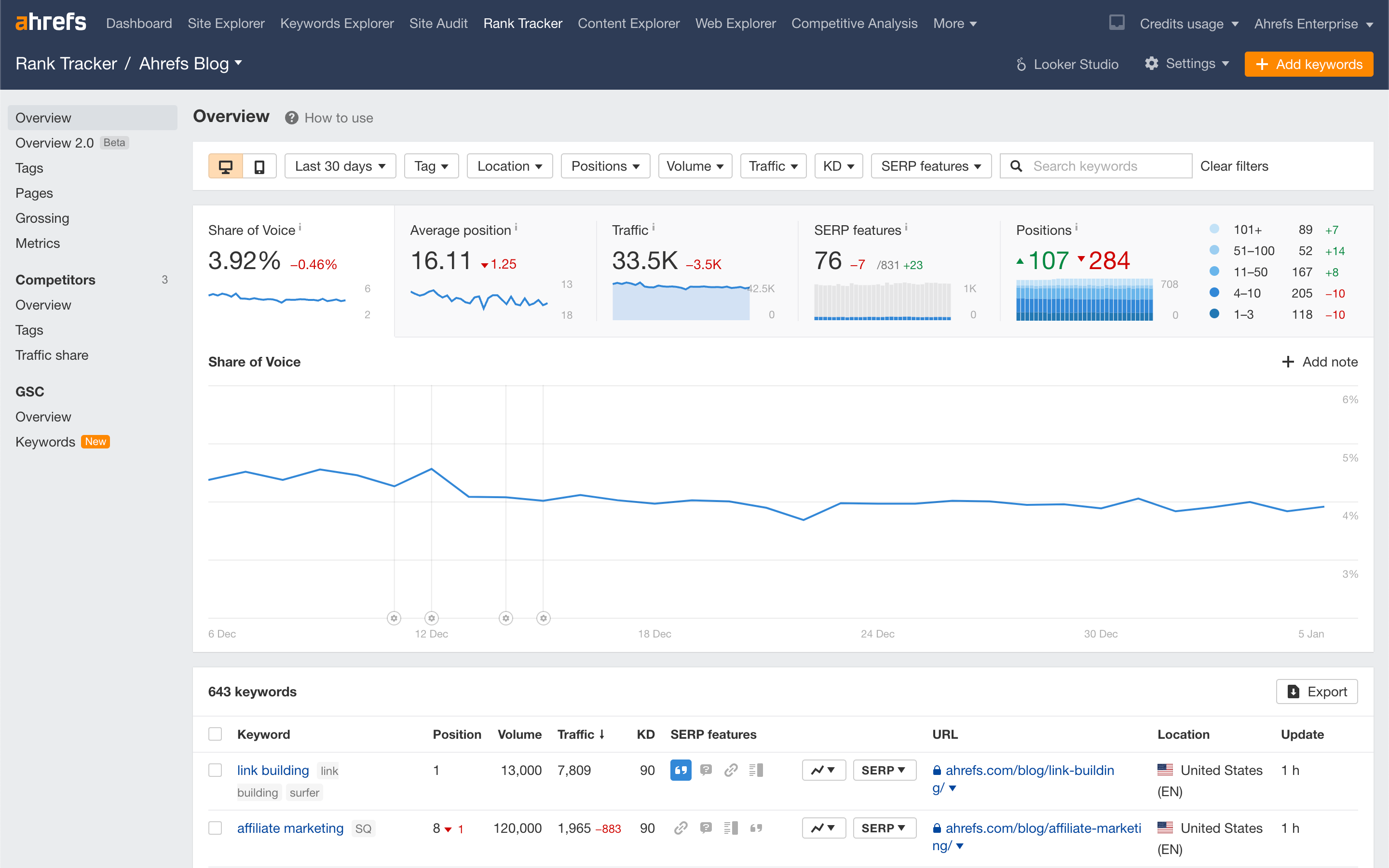The image size is (1389, 868).
Task: Check the affiliate marketing keyword checkbox
Action: coord(215,828)
